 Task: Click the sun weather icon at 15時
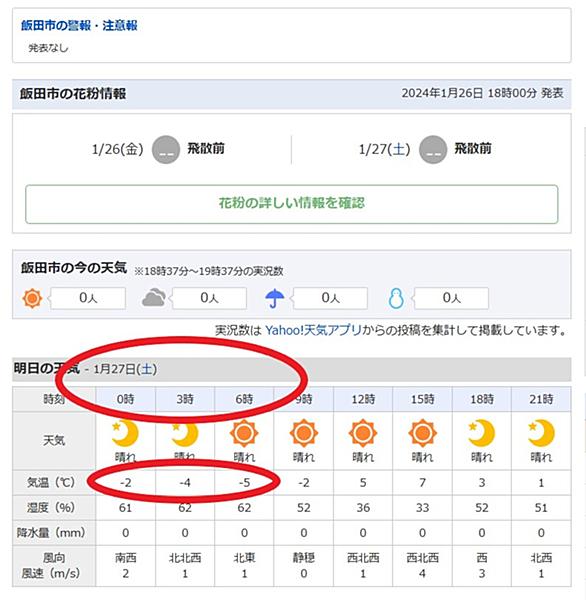pos(422,434)
